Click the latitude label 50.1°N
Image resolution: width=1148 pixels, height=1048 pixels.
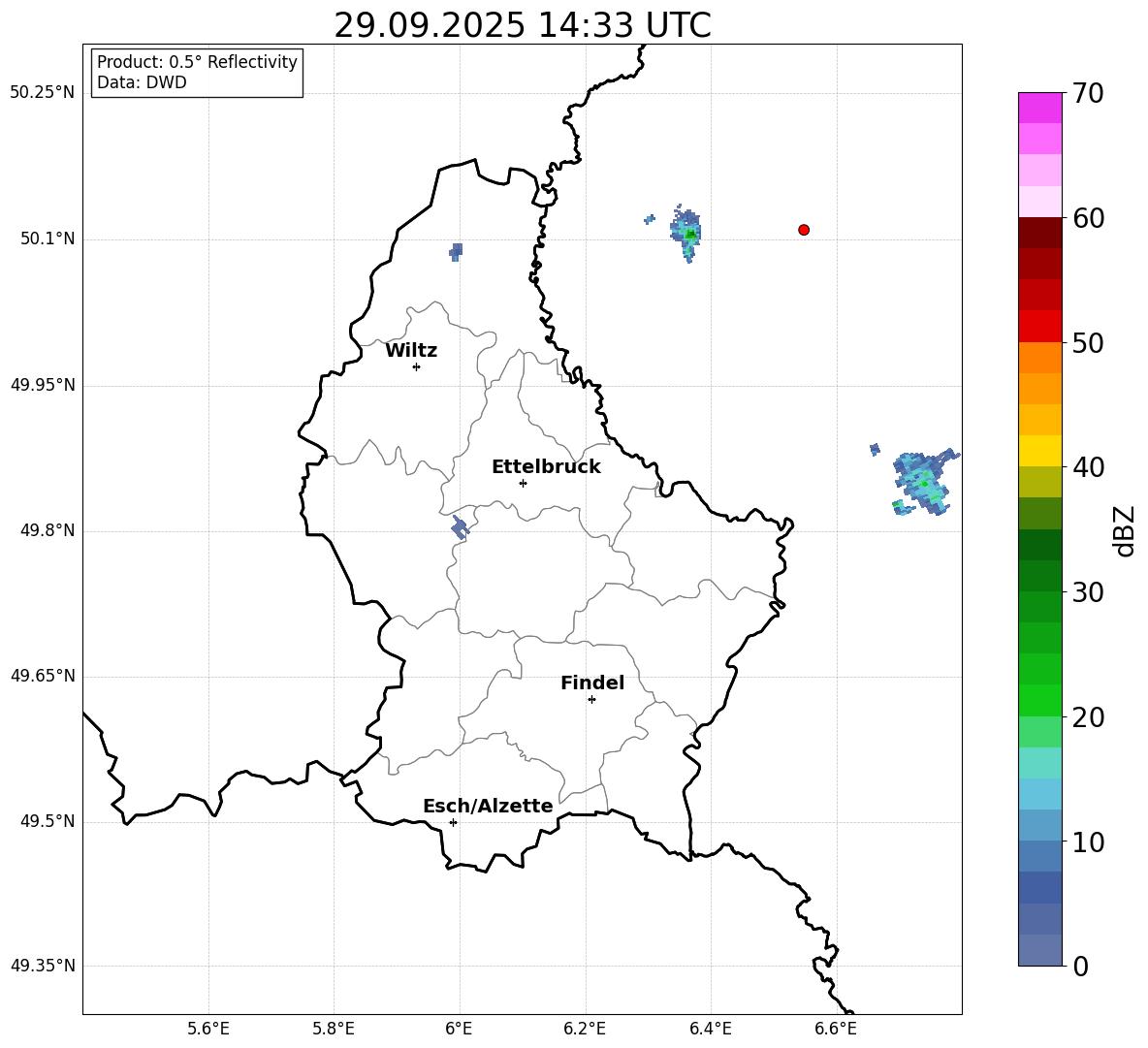point(48,238)
